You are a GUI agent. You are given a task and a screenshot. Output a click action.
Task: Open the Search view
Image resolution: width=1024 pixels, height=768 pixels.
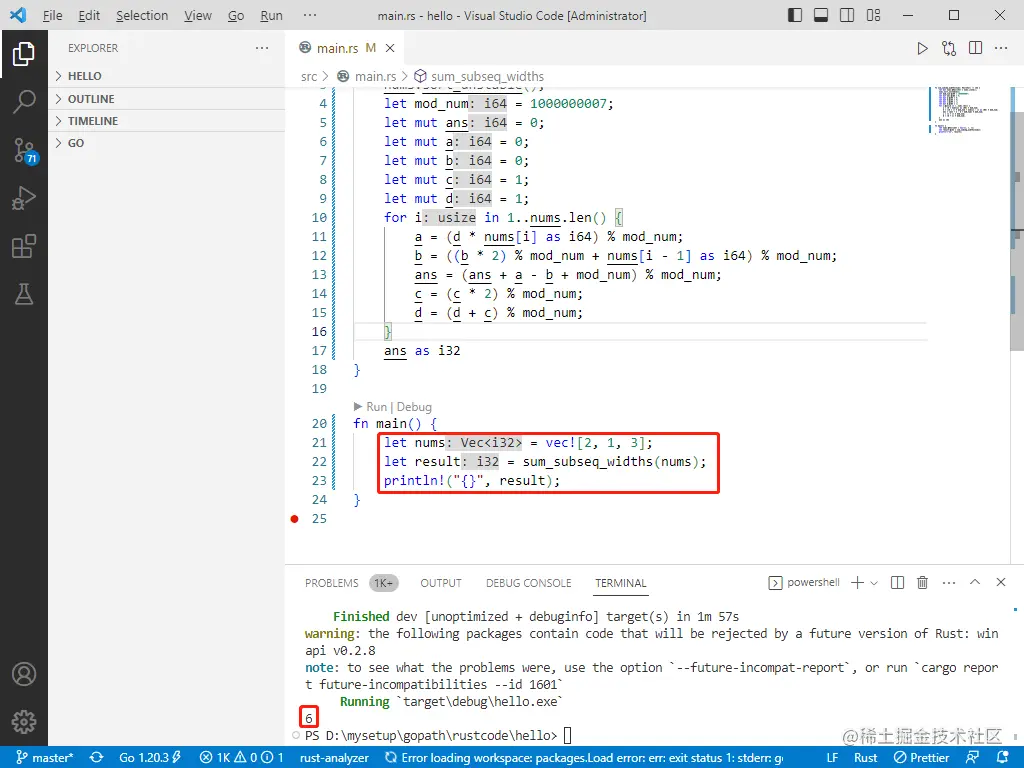(24, 101)
